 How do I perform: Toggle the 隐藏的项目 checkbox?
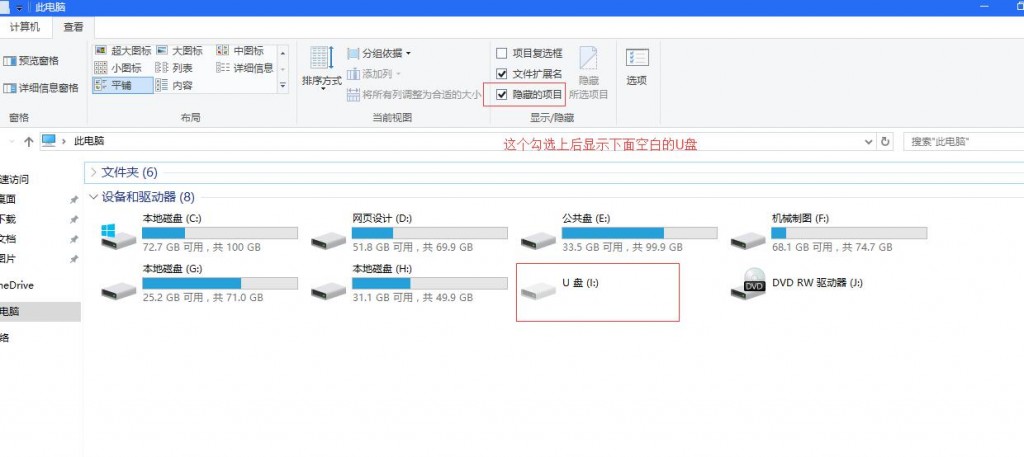tap(502, 94)
